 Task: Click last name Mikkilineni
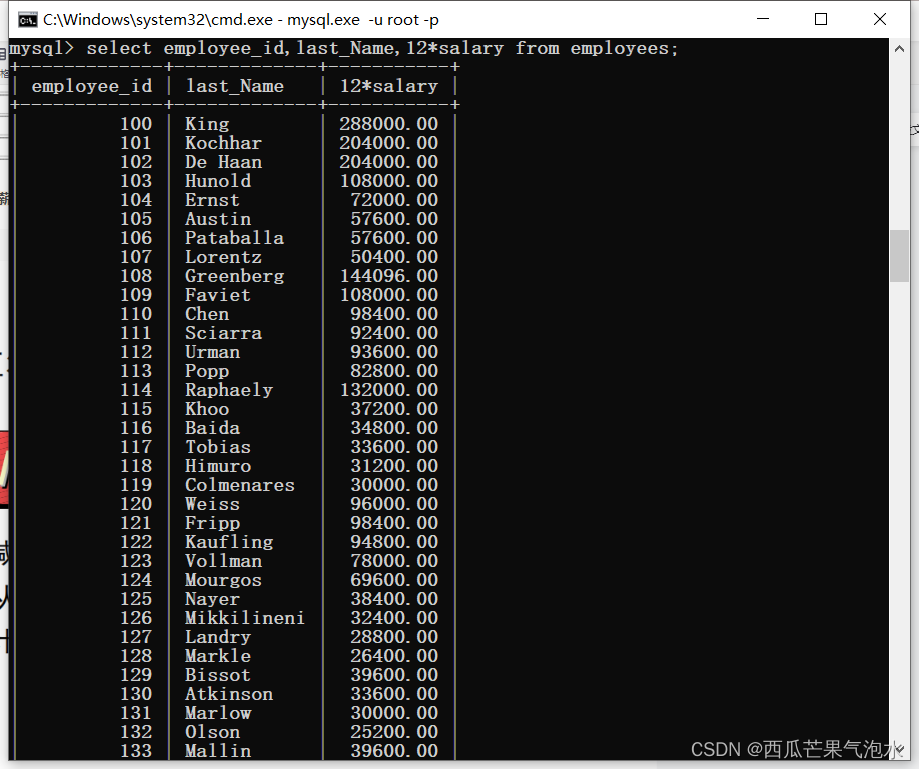pos(245,618)
